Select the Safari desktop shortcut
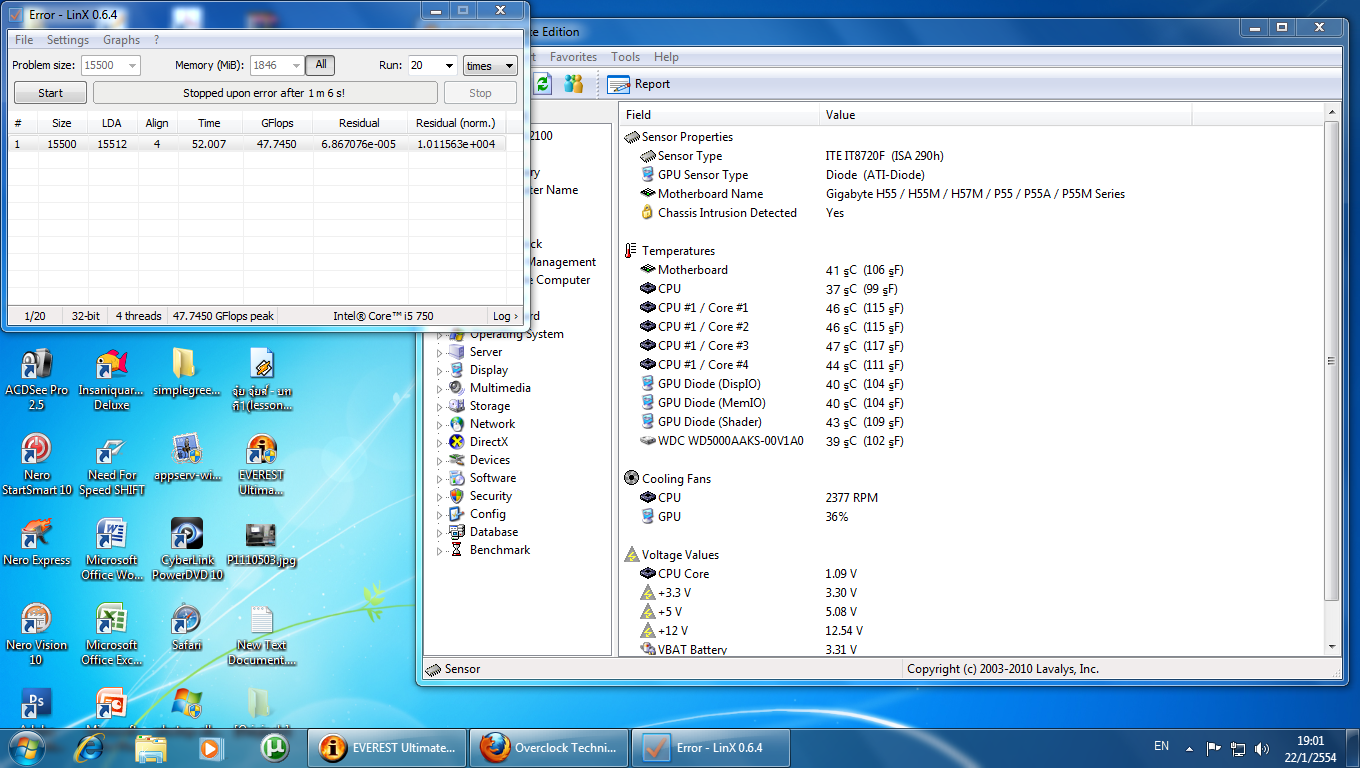The width and height of the screenshot is (1360, 768). tap(187, 627)
